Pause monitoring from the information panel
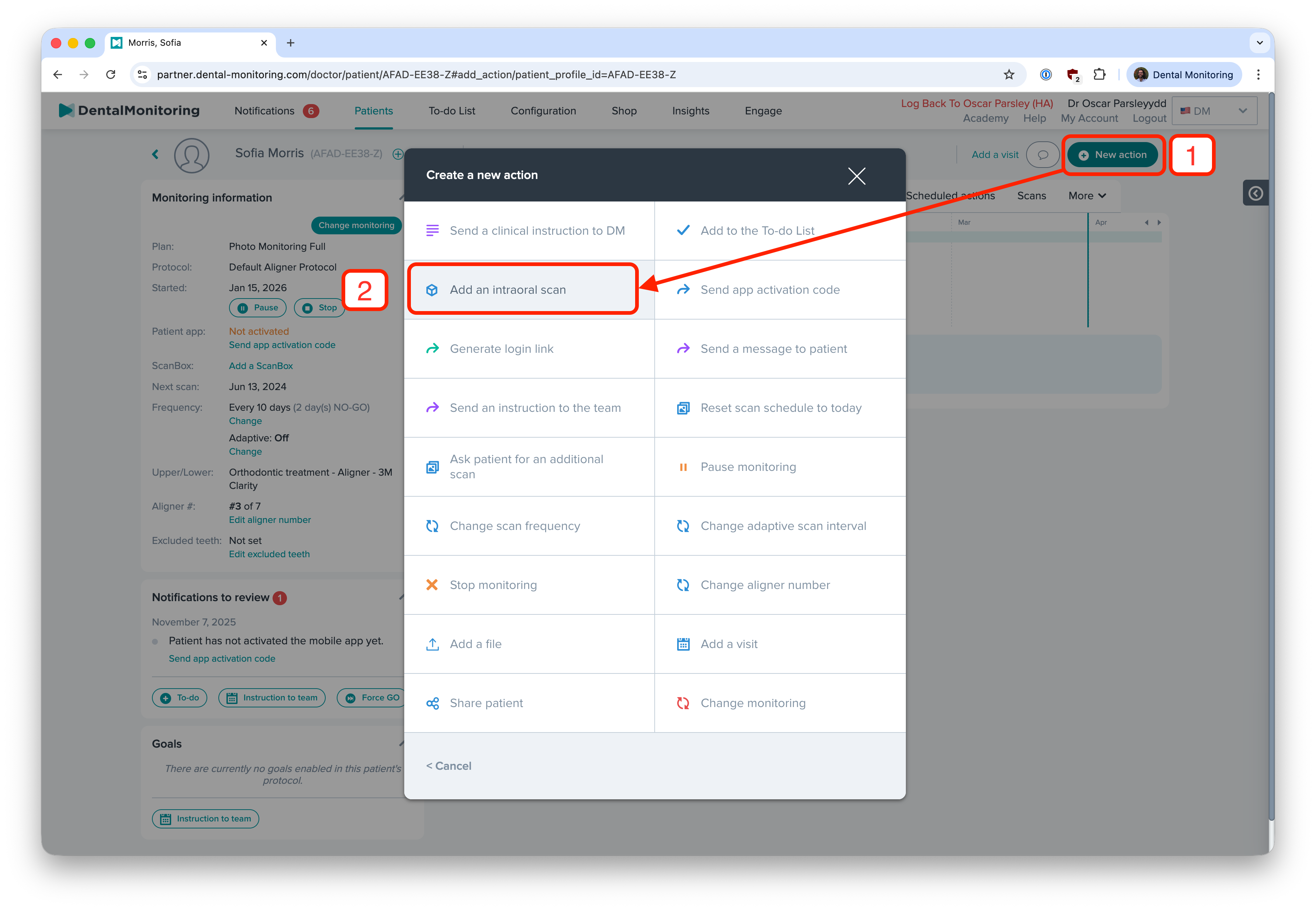Screen dimensions: 1316x910 click(x=257, y=308)
